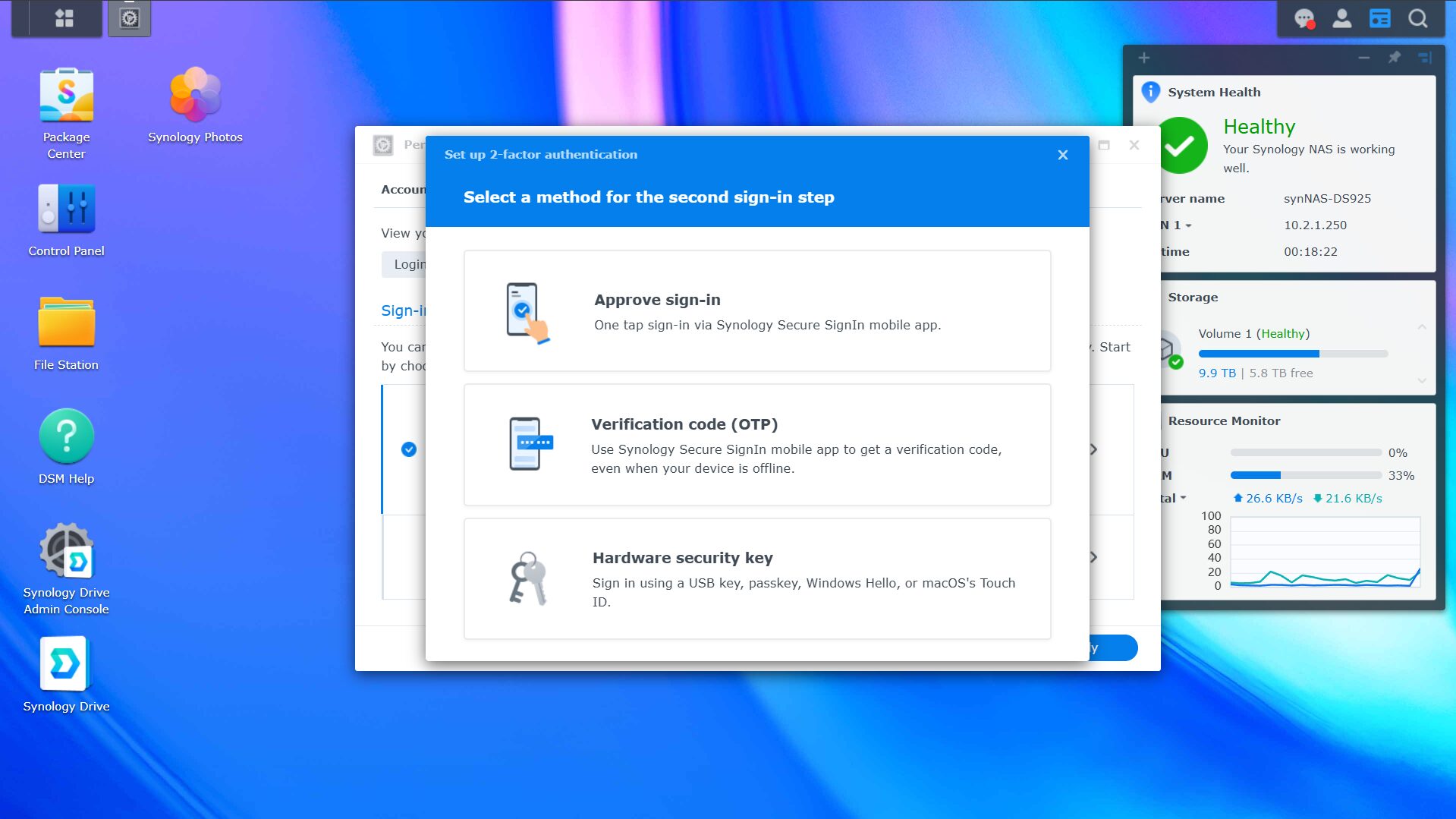Close the Personal window
This screenshot has width=1456, height=819.
(1134, 145)
